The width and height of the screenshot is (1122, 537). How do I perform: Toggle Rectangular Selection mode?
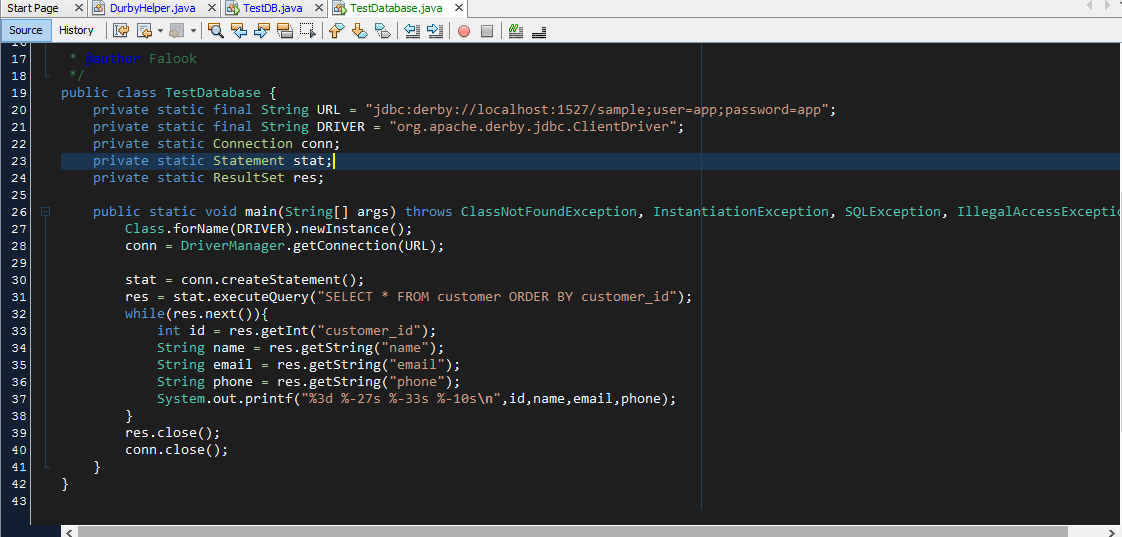tap(308, 31)
